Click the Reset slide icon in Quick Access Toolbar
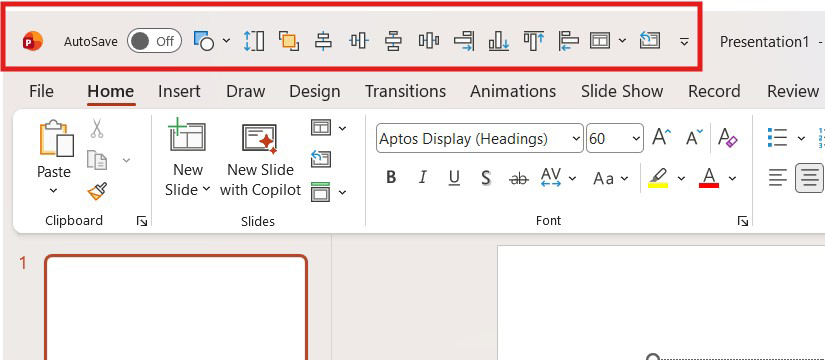This screenshot has width=825, height=360. (x=650, y=40)
